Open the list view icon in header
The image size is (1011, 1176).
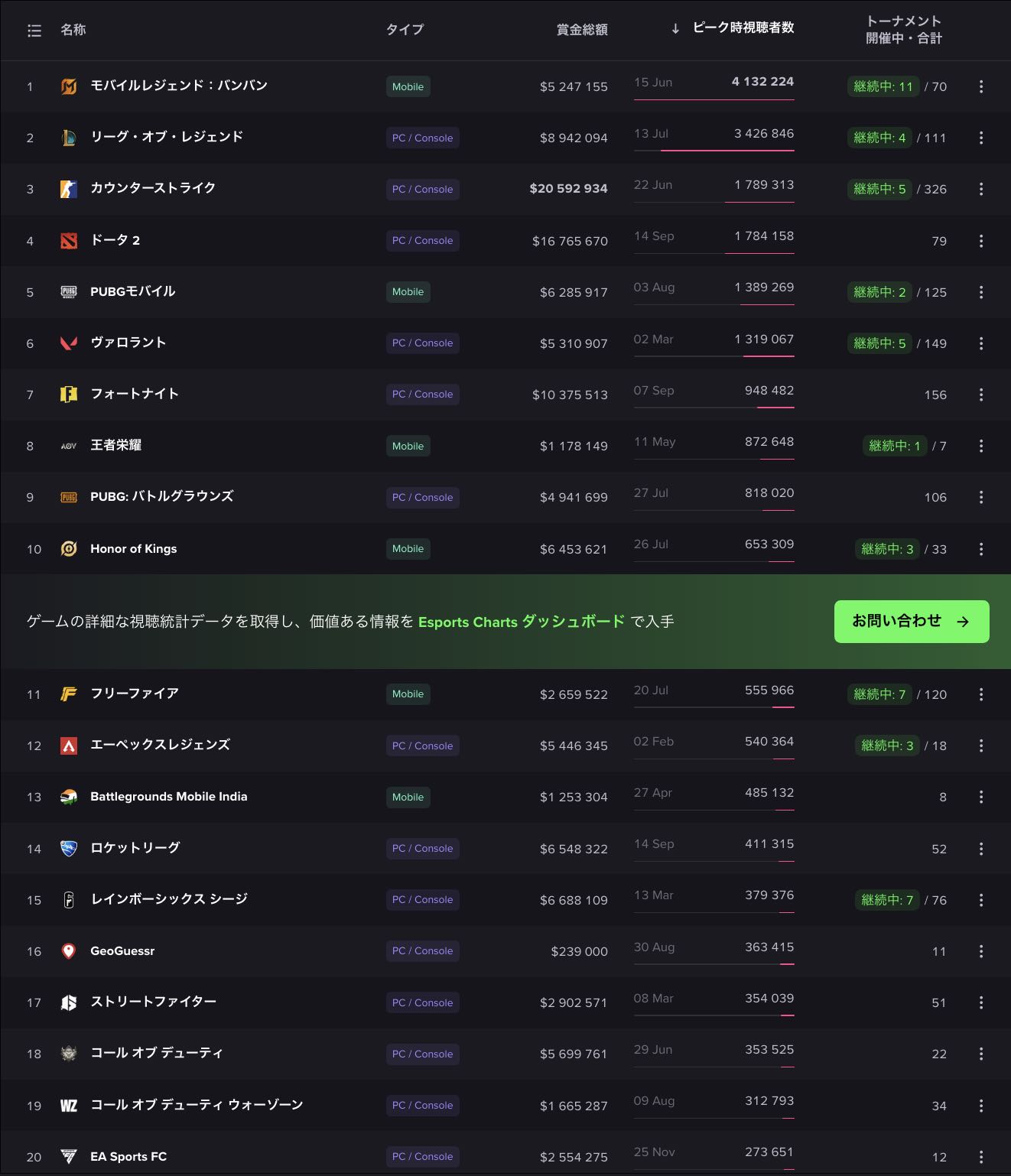tap(34, 31)
